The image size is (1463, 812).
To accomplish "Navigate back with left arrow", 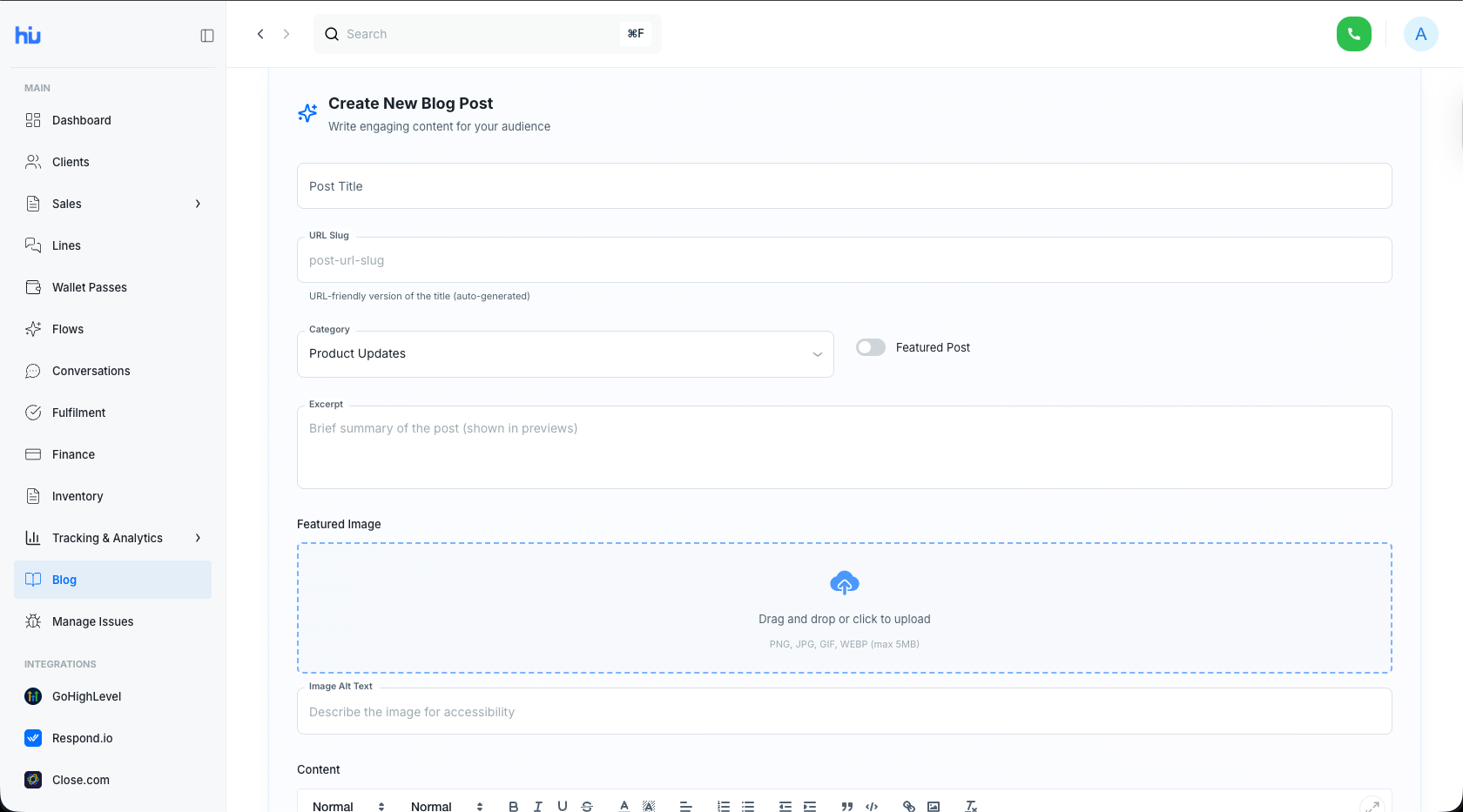I will coord(260,34).
